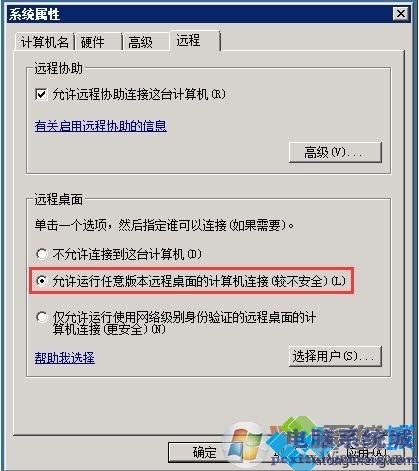Go to the 高级 tab
The image size is (419, 471).
tap(146, 42)
